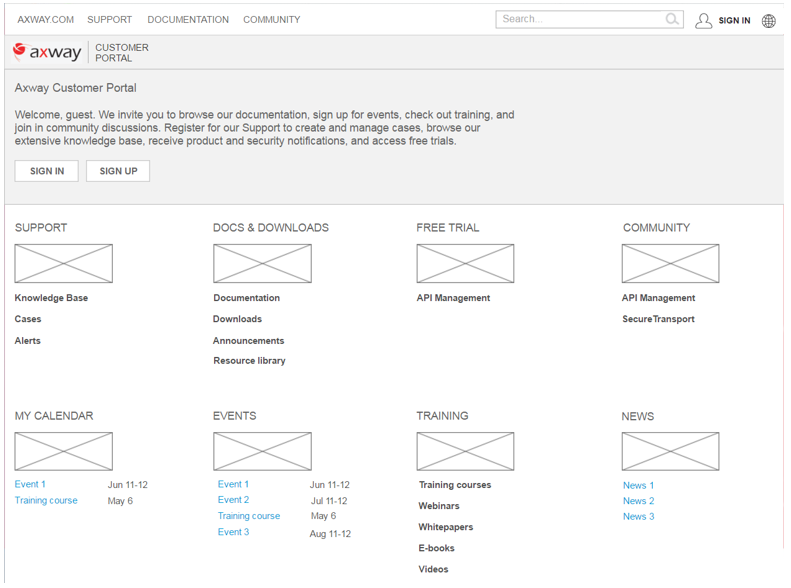Open the SUPPORT top menu item
The width and height of the screenshot is (791, 588).
point(109,19)
